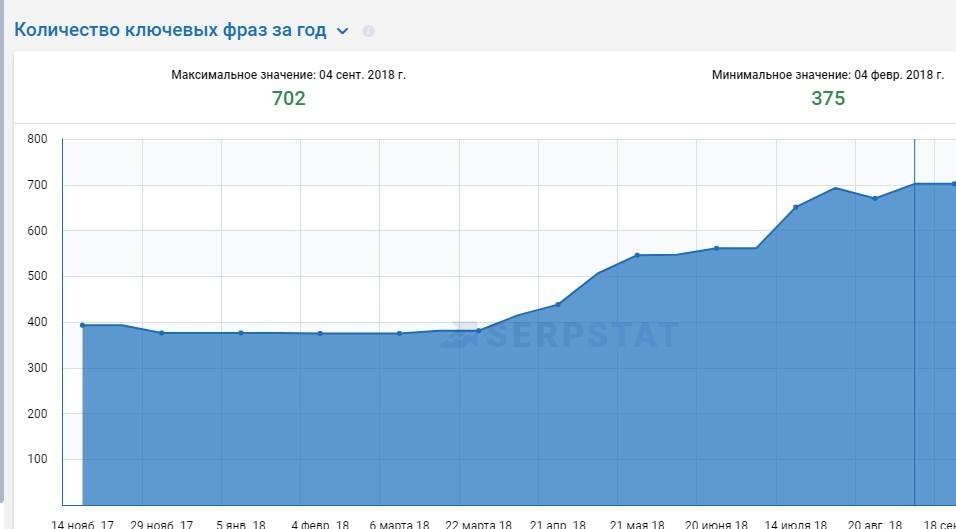
Task: Click the data point for 6 марта 18
Action: pos(399,333)
